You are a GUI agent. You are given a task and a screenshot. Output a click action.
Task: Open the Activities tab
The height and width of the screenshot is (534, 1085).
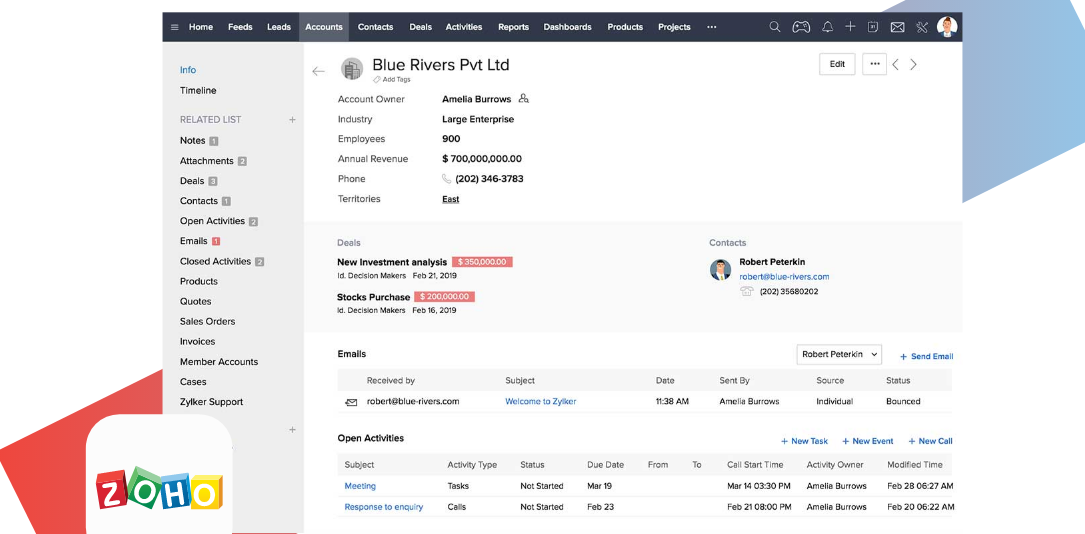pos(464,27)
